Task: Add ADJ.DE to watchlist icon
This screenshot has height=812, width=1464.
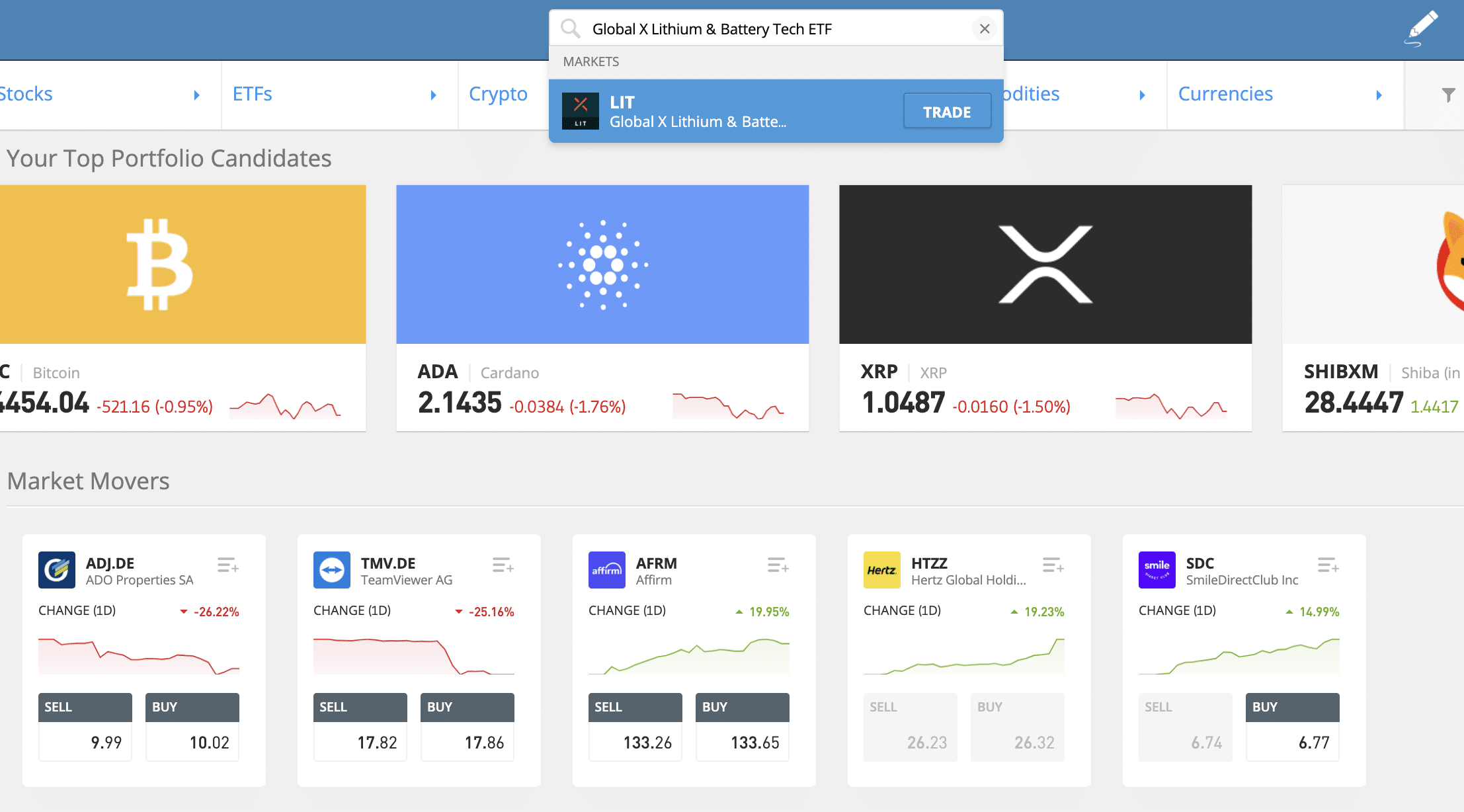Action: coord(227,566)
